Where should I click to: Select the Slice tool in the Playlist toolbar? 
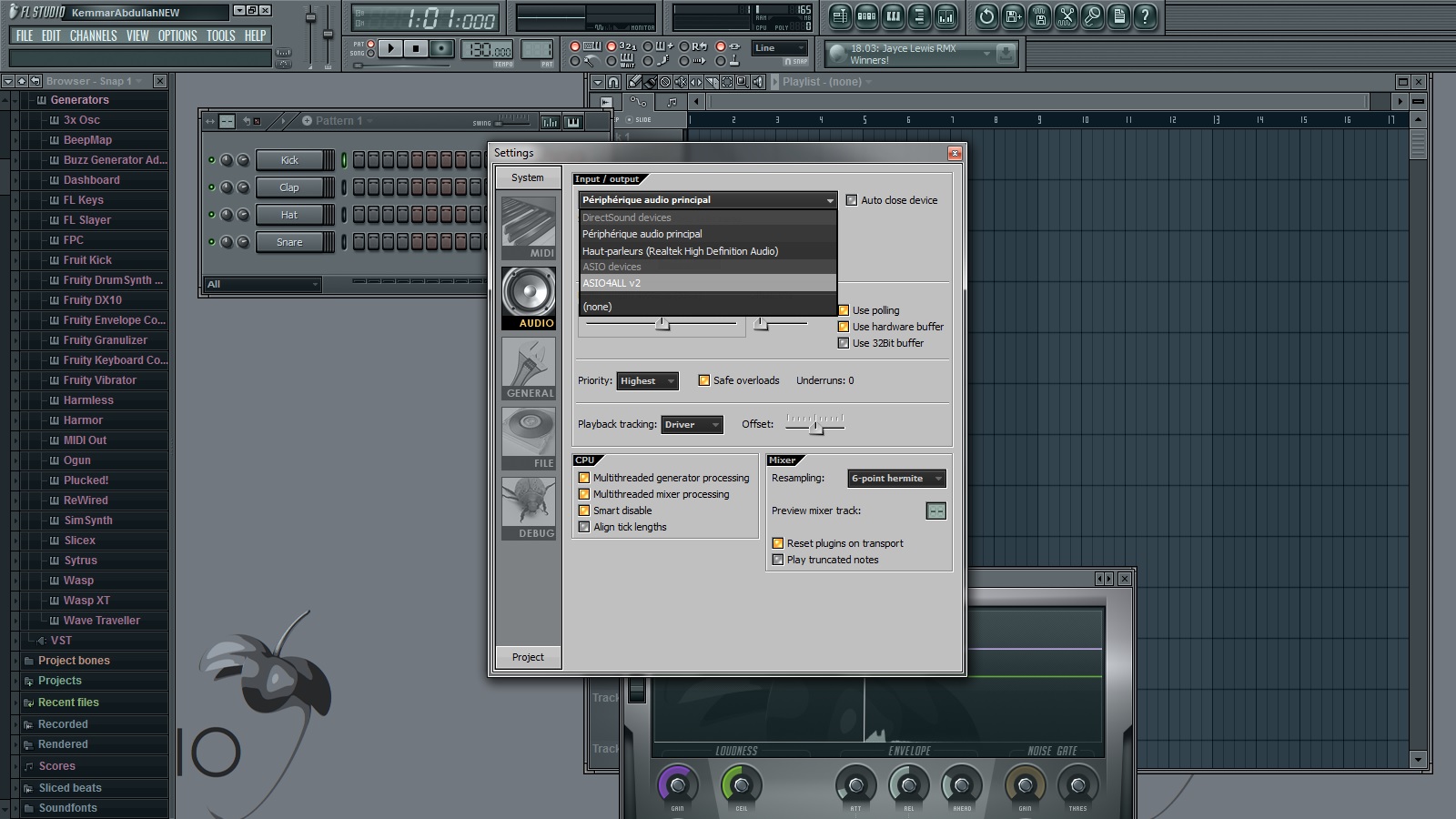point(712,82)
